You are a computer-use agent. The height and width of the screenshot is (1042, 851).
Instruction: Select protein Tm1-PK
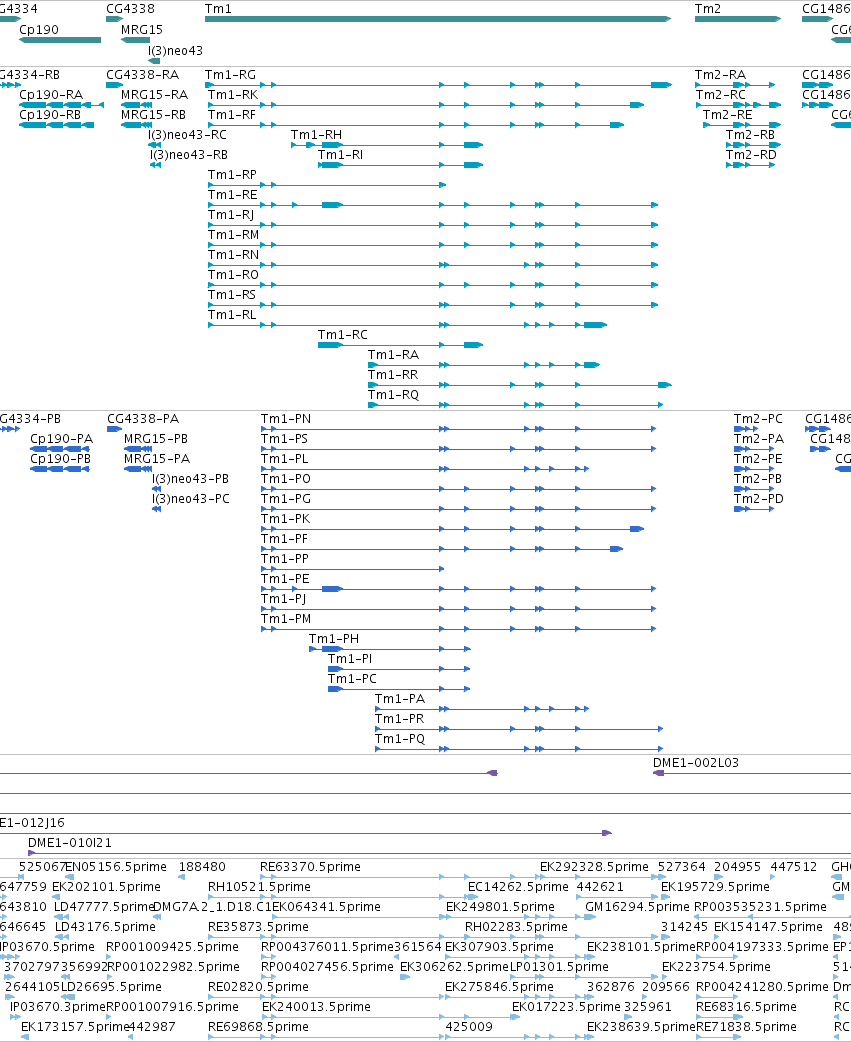tap(452, 529)
